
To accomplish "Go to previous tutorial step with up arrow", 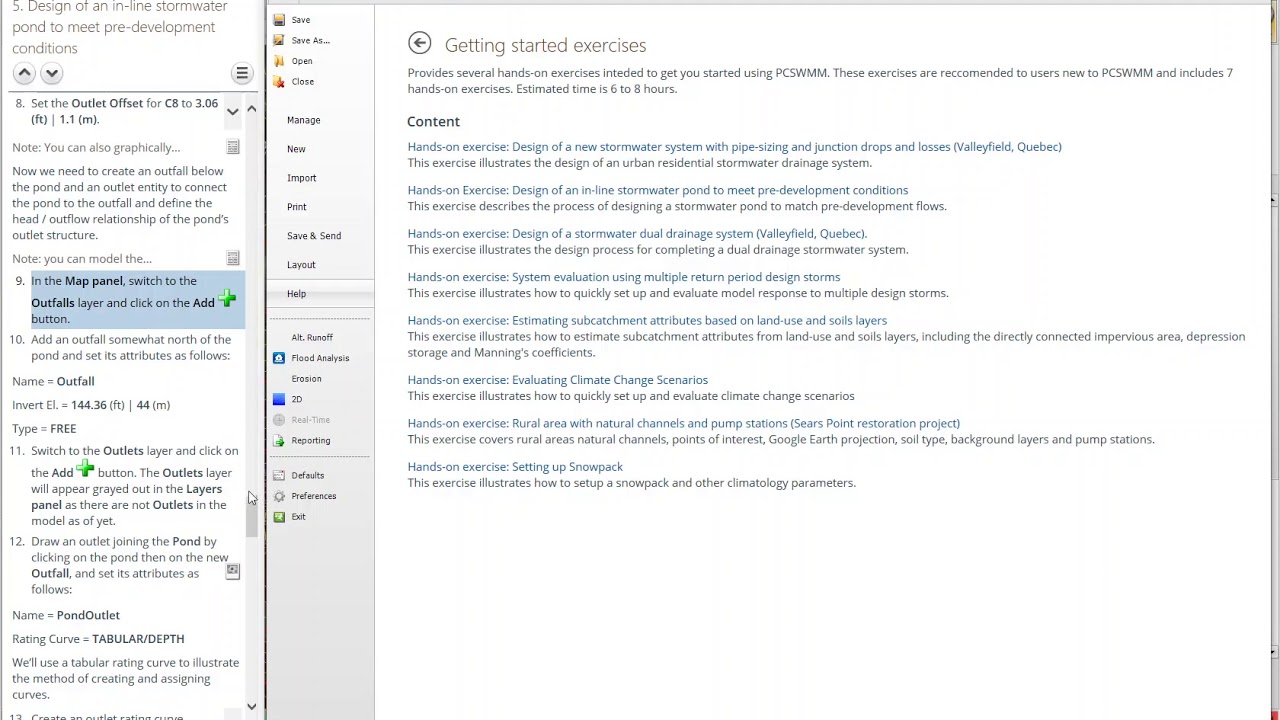I will tap(24, 73).
